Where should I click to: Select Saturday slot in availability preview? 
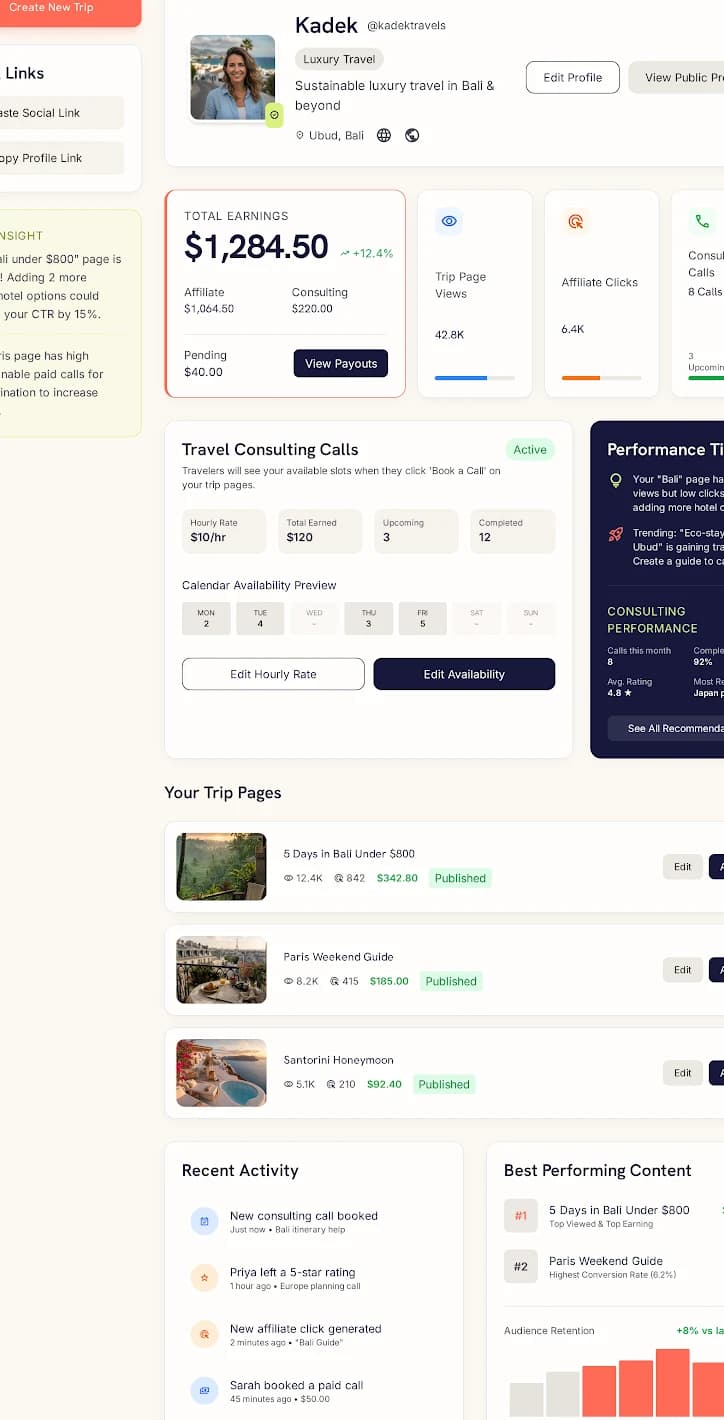coord(477,619)
